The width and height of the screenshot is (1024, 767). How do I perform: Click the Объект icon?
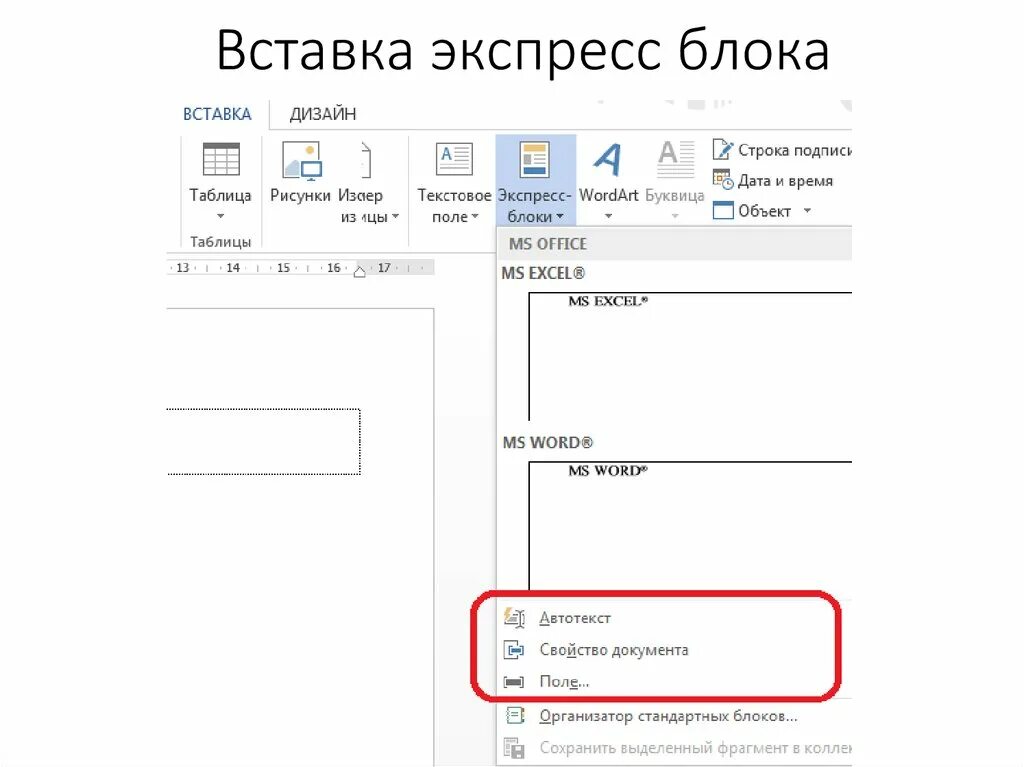click(x=723, y=210)
